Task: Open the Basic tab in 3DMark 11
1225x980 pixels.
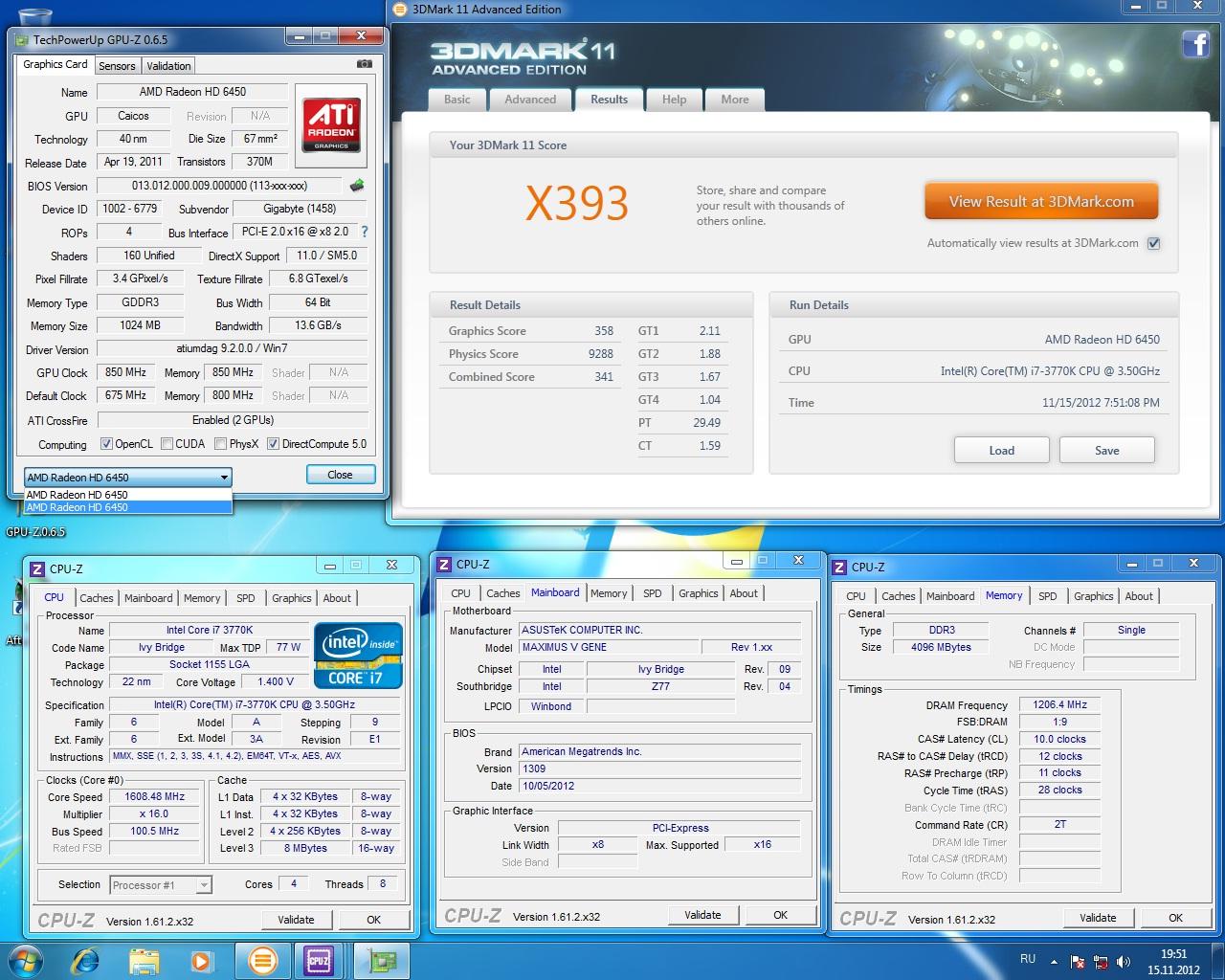Action: click(457, 100)
